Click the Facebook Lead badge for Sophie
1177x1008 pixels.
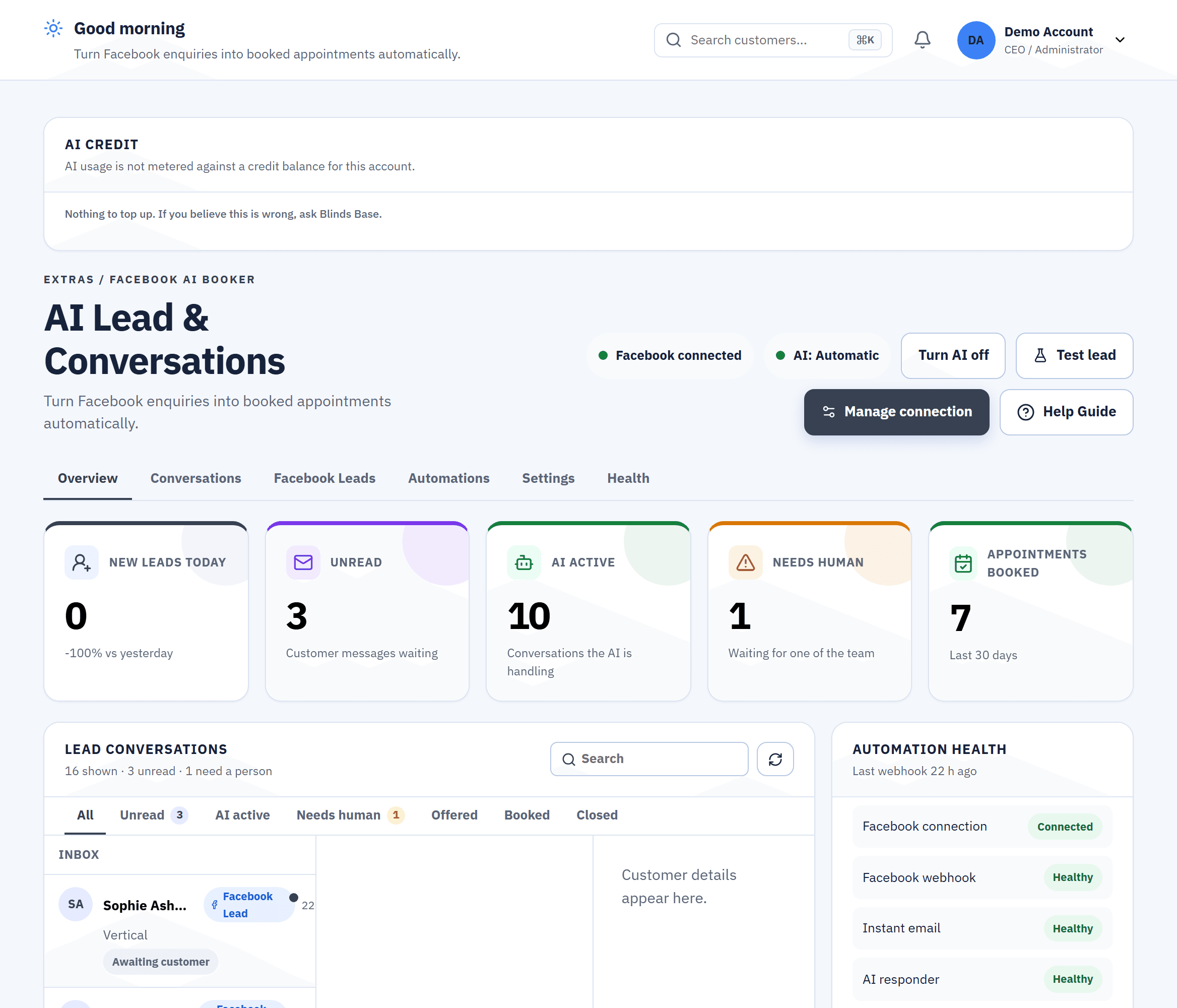249,905
